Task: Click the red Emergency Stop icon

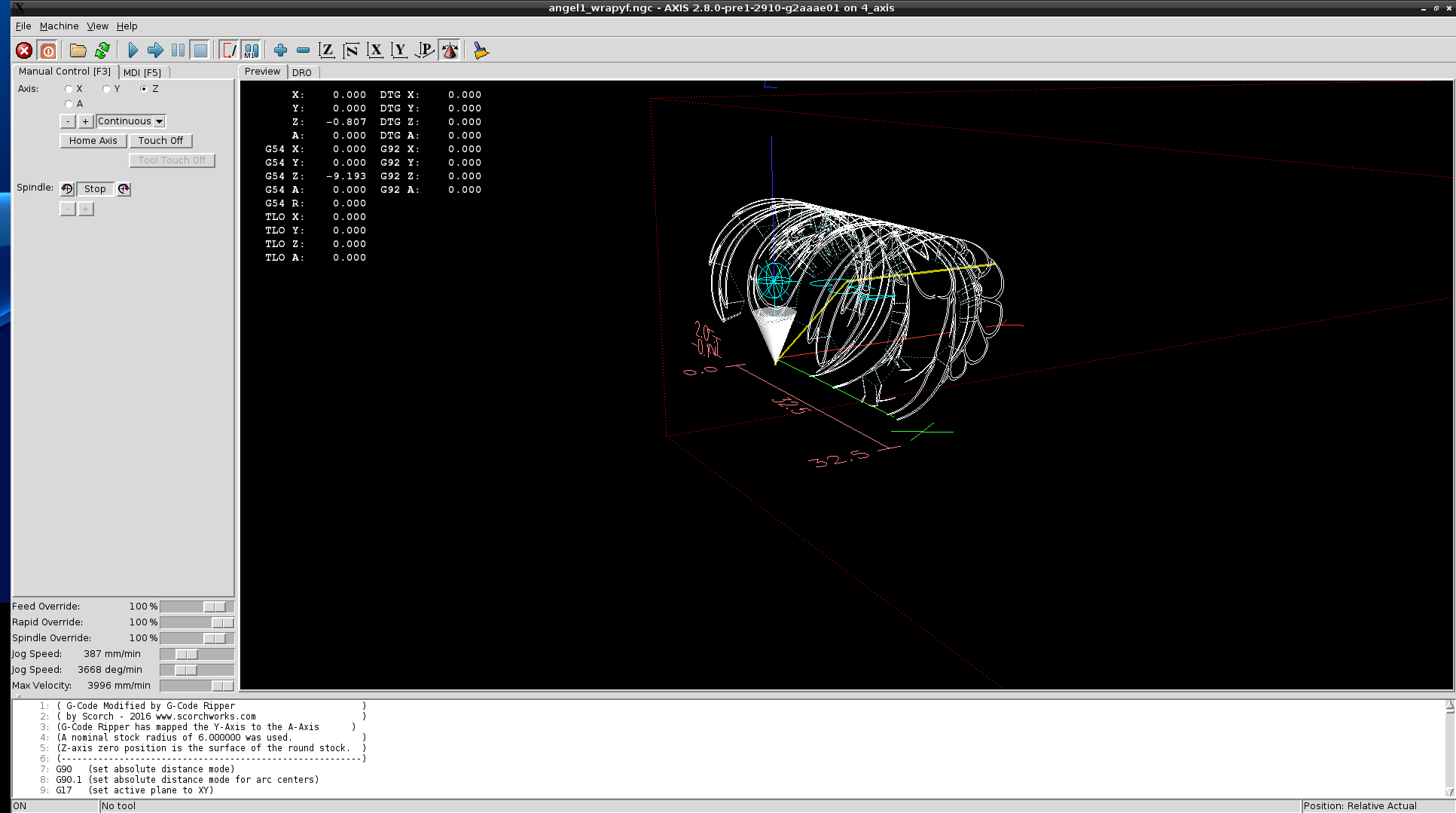Action: [24, 50]
